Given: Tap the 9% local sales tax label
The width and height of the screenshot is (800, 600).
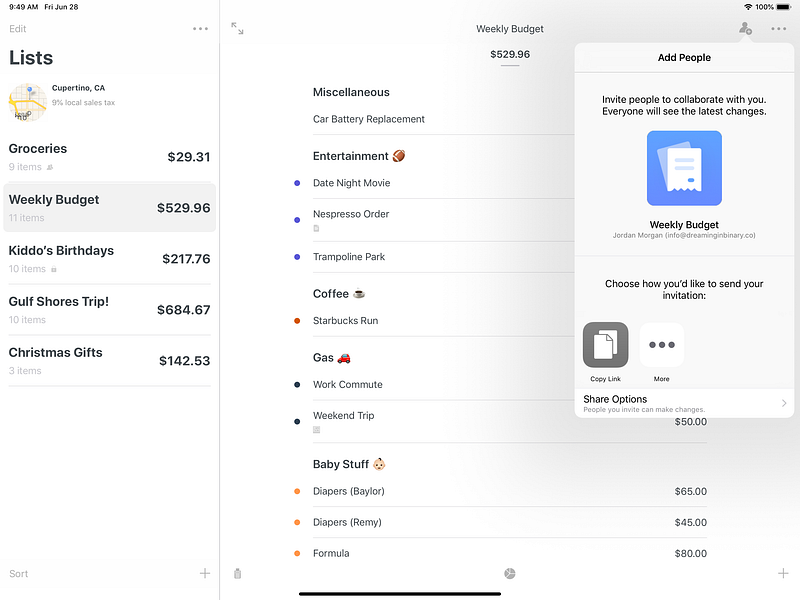Looking at the screenshot, I should coord(83,103).
